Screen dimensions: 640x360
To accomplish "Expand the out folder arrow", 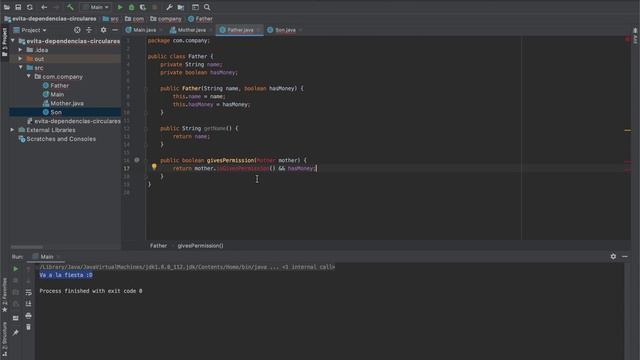I will (20, 59).
